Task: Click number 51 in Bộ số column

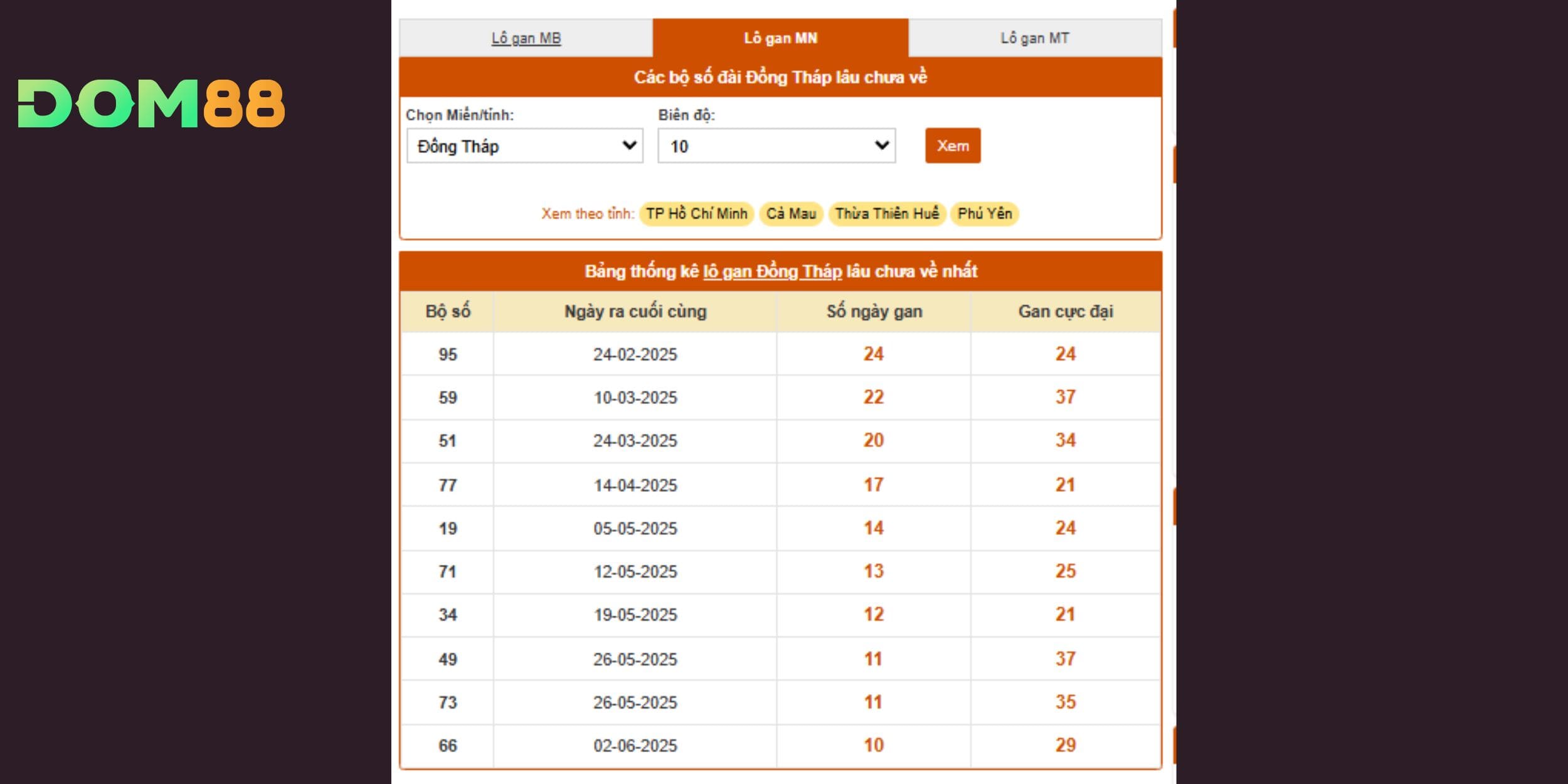Action: click(448, 441)
